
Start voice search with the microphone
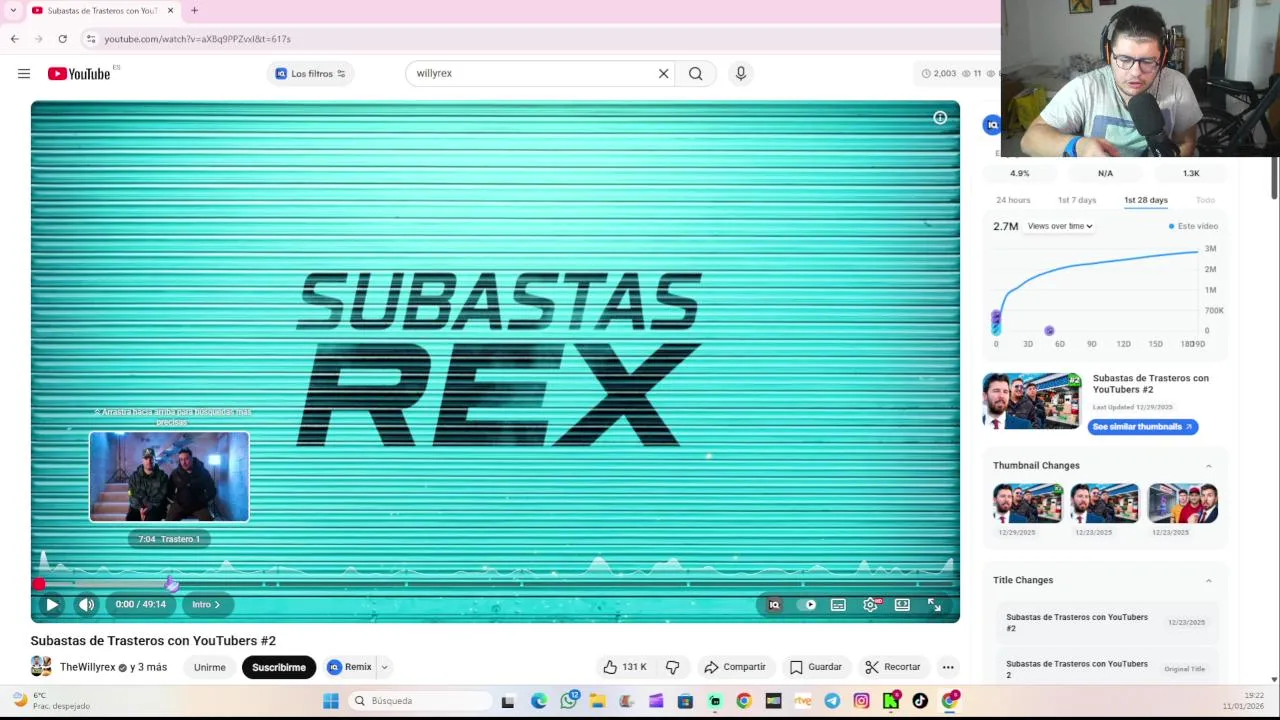coord(741,73)
